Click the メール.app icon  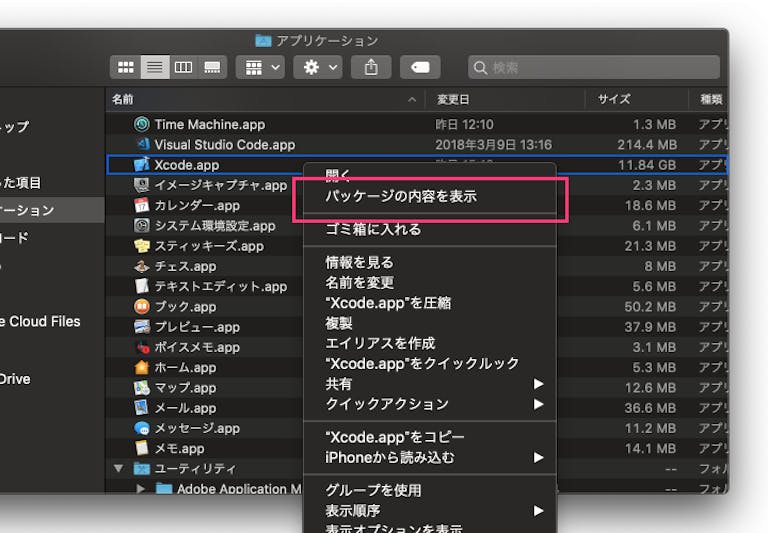[142, 408]
